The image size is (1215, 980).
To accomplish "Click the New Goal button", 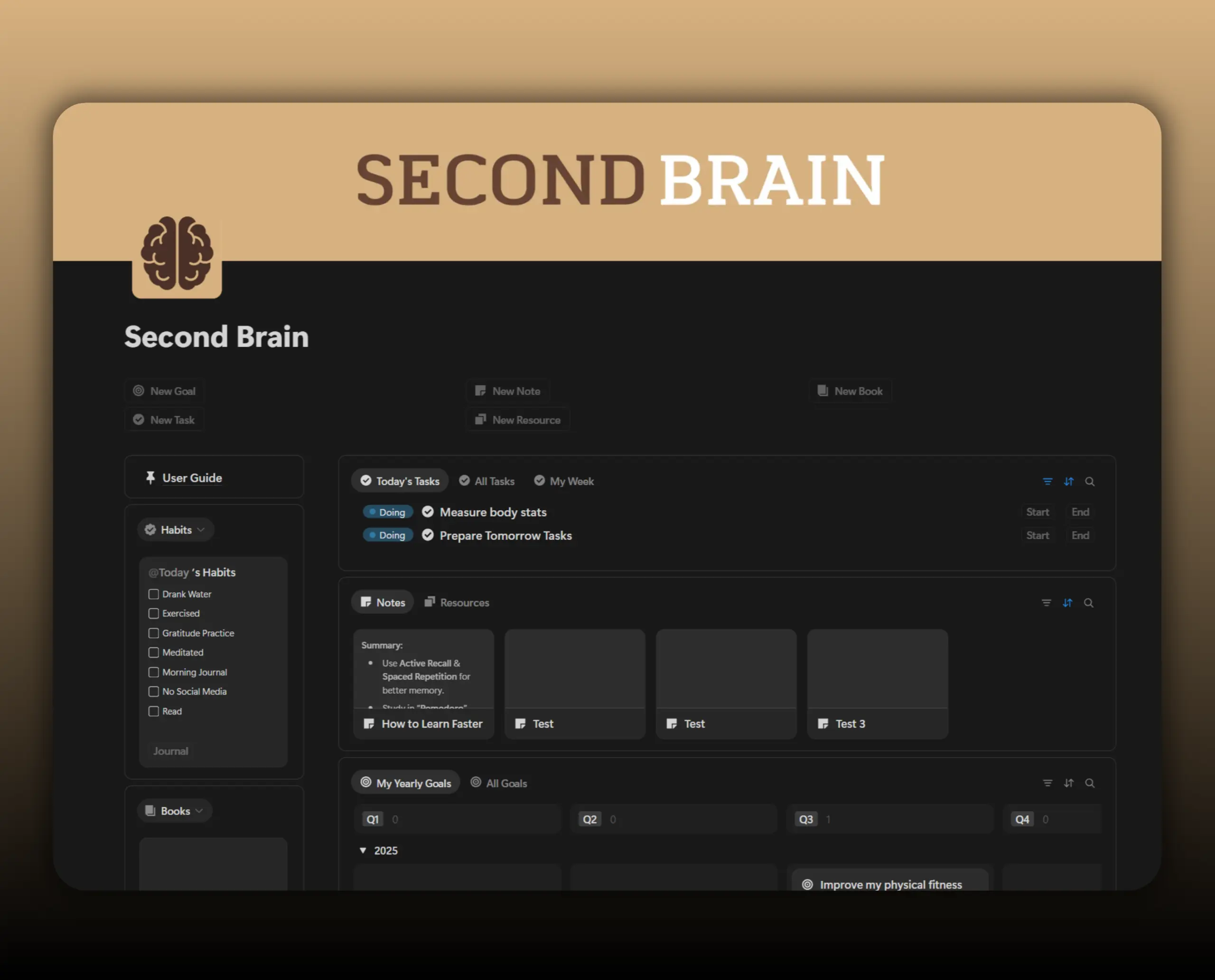I will tap(164, 391).
